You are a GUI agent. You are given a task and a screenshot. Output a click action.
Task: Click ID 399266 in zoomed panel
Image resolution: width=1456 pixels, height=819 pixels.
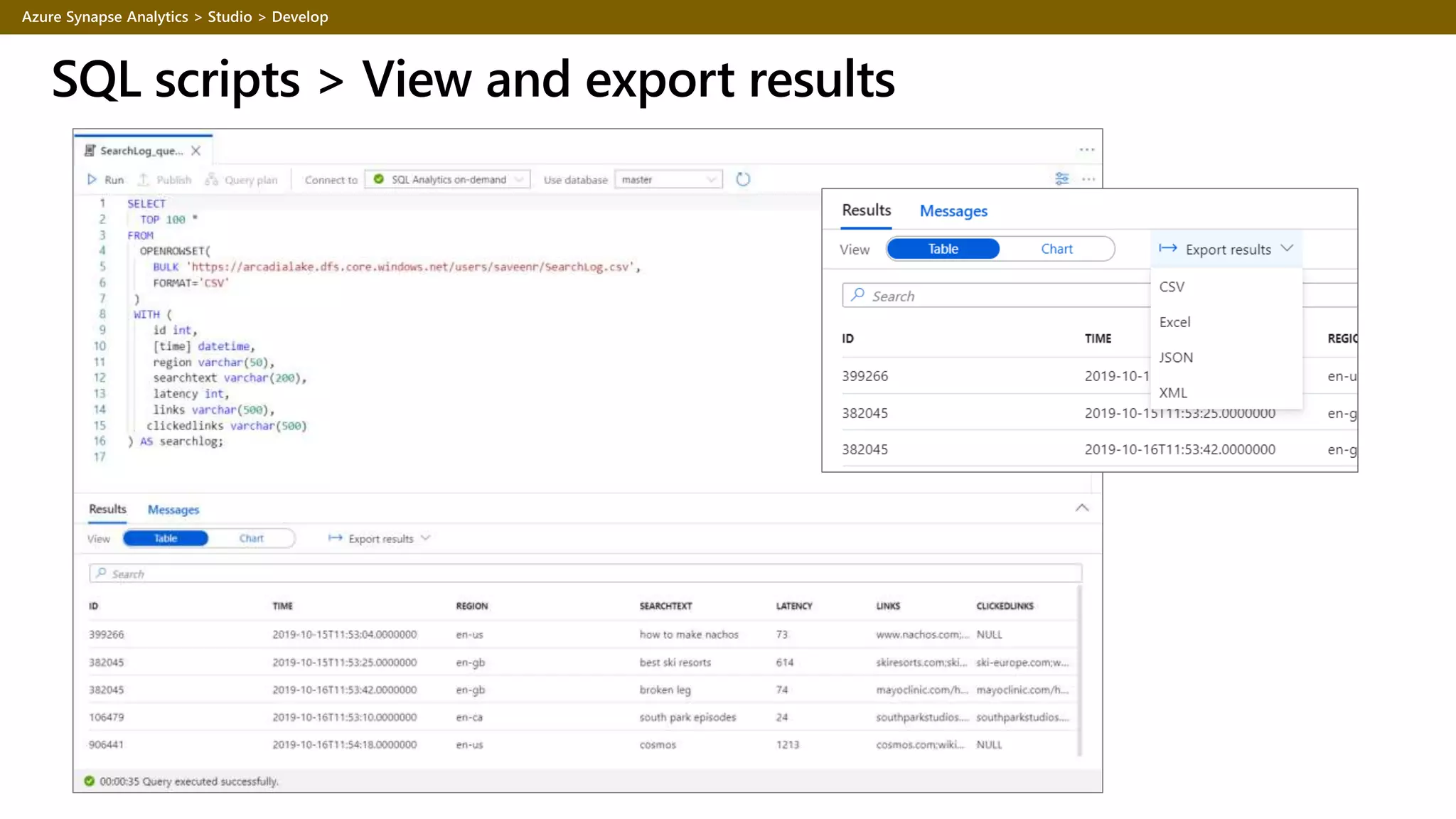865,376
